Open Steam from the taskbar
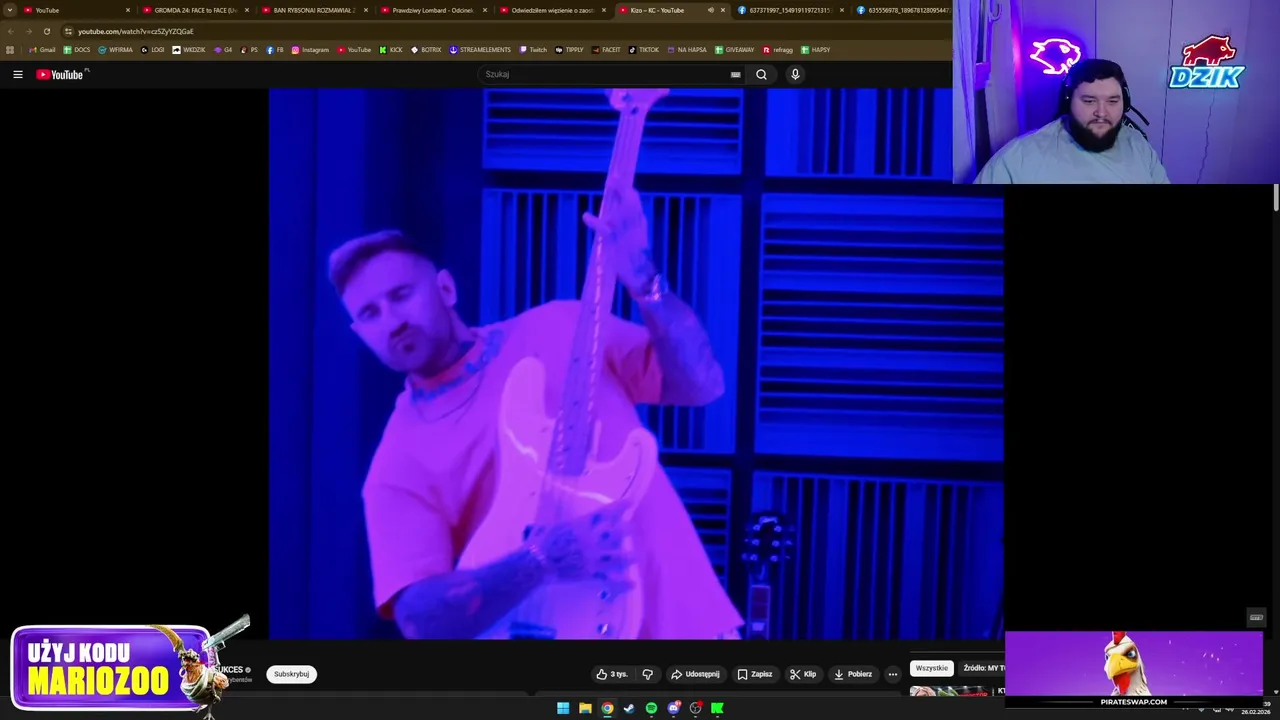Viewport: 1280px width, 720px height. 629,708
